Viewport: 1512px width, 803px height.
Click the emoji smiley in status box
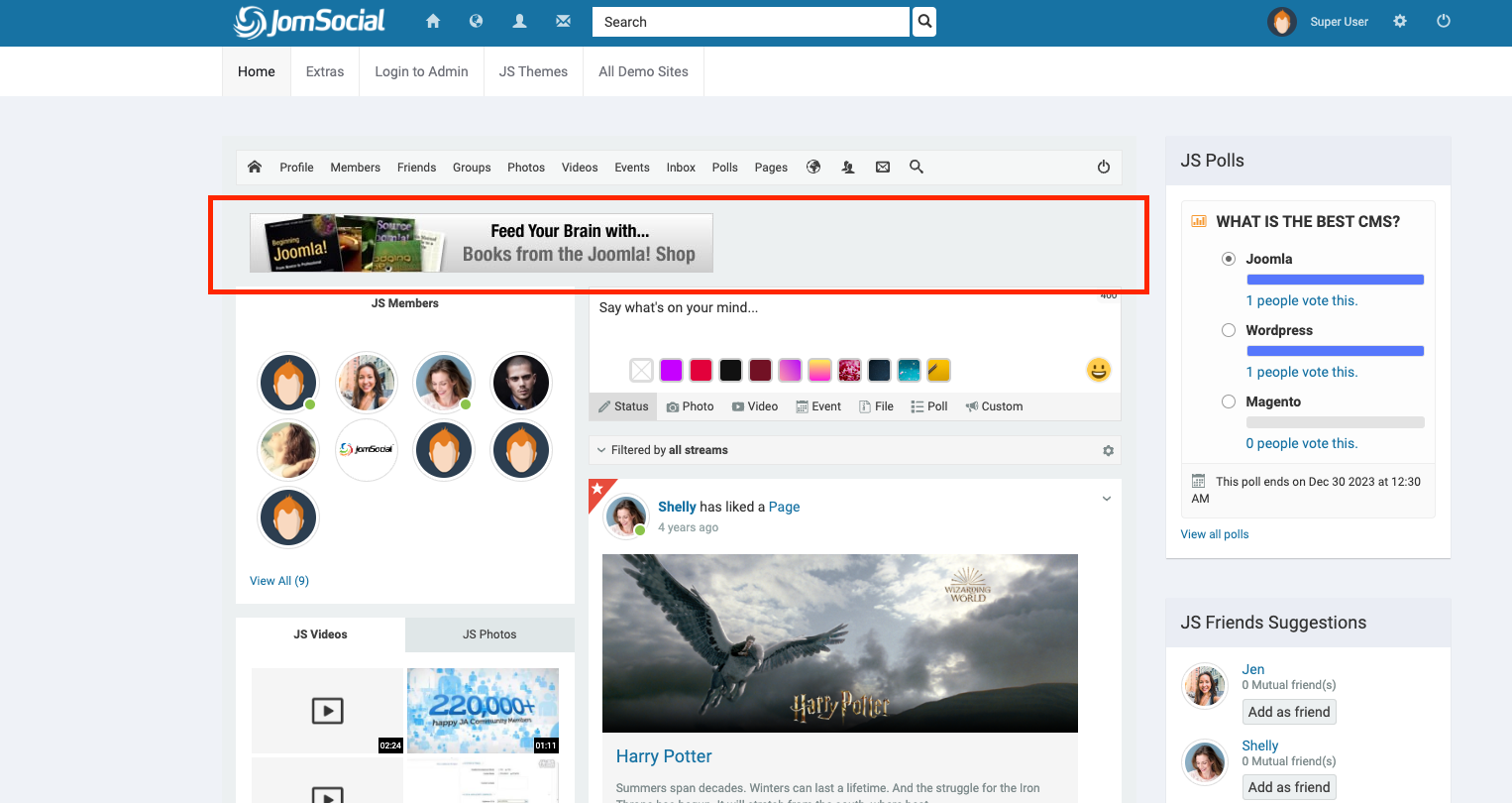pyautogui.click(x=1098, y=370)
